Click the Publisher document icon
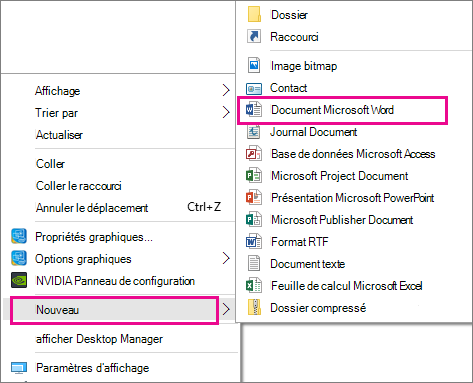 254,220
